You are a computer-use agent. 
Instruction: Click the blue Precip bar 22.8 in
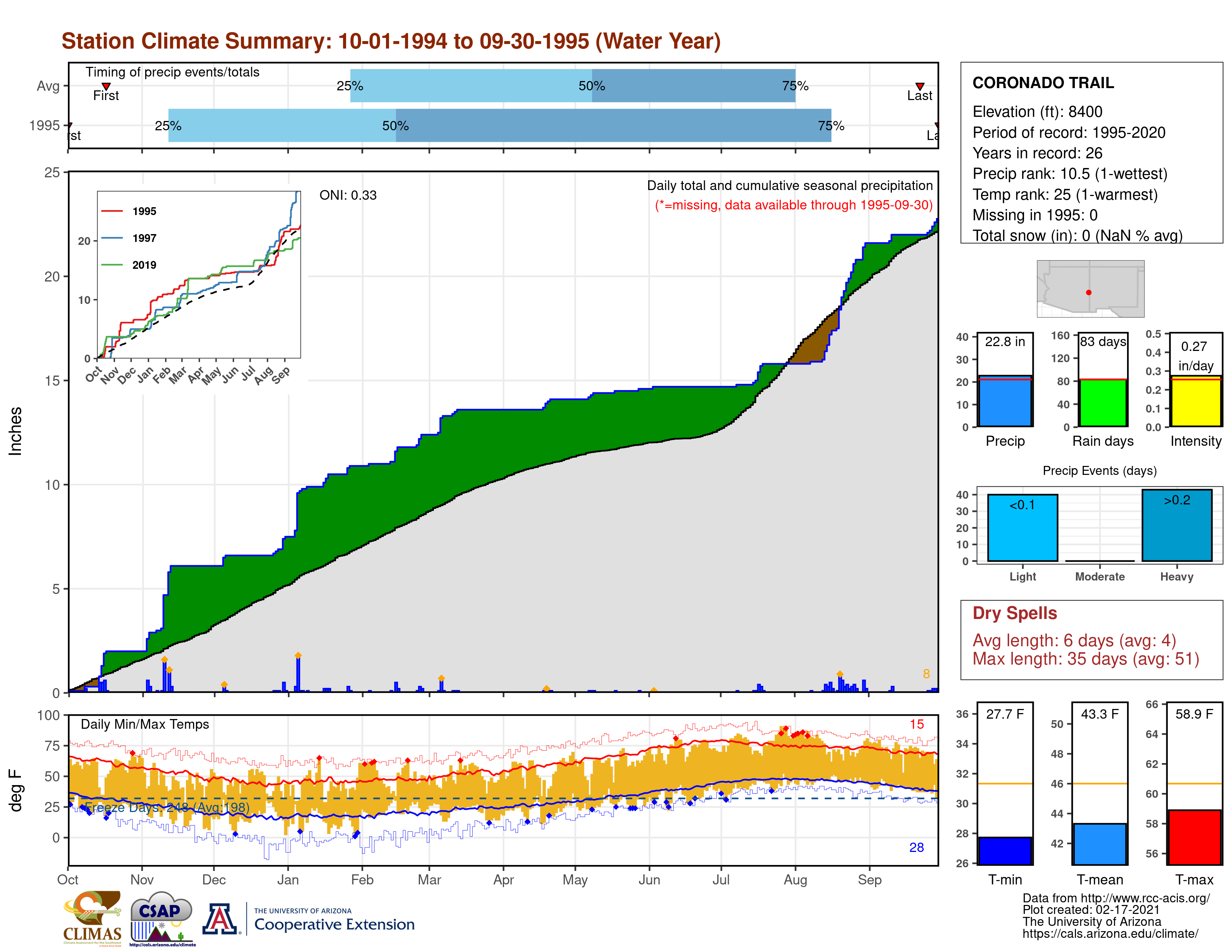point(1005,401)
